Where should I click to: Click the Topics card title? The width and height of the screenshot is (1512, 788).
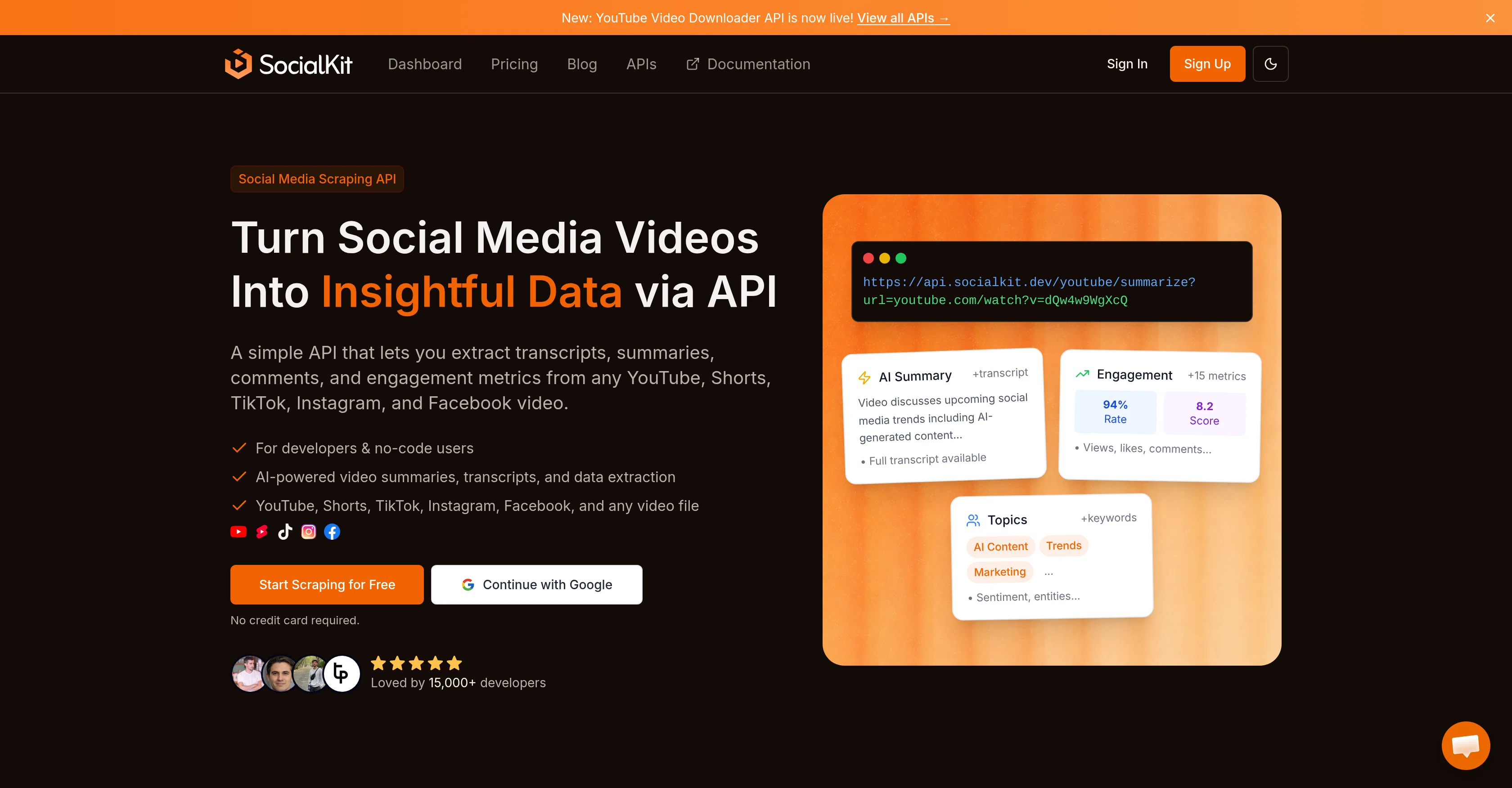tap(1007, 520)
